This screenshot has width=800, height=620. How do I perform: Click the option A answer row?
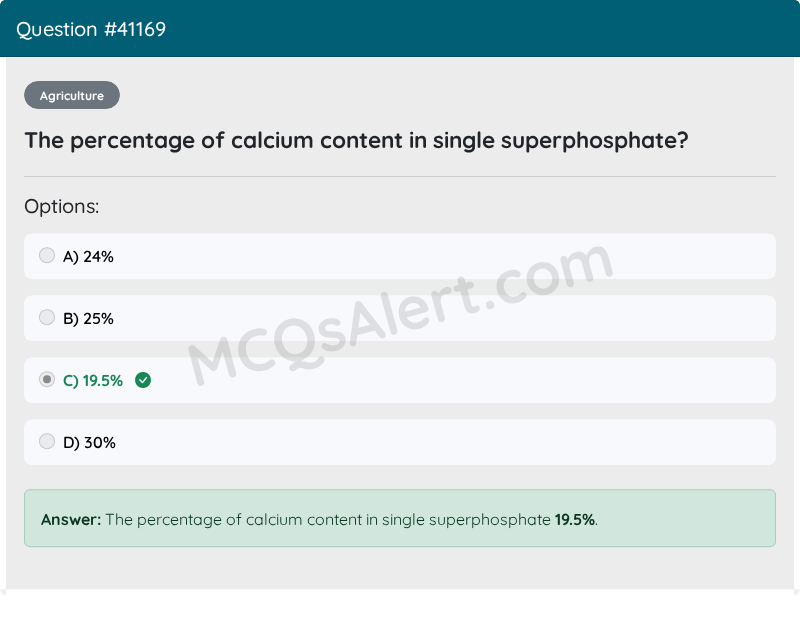tap(400, 255)
